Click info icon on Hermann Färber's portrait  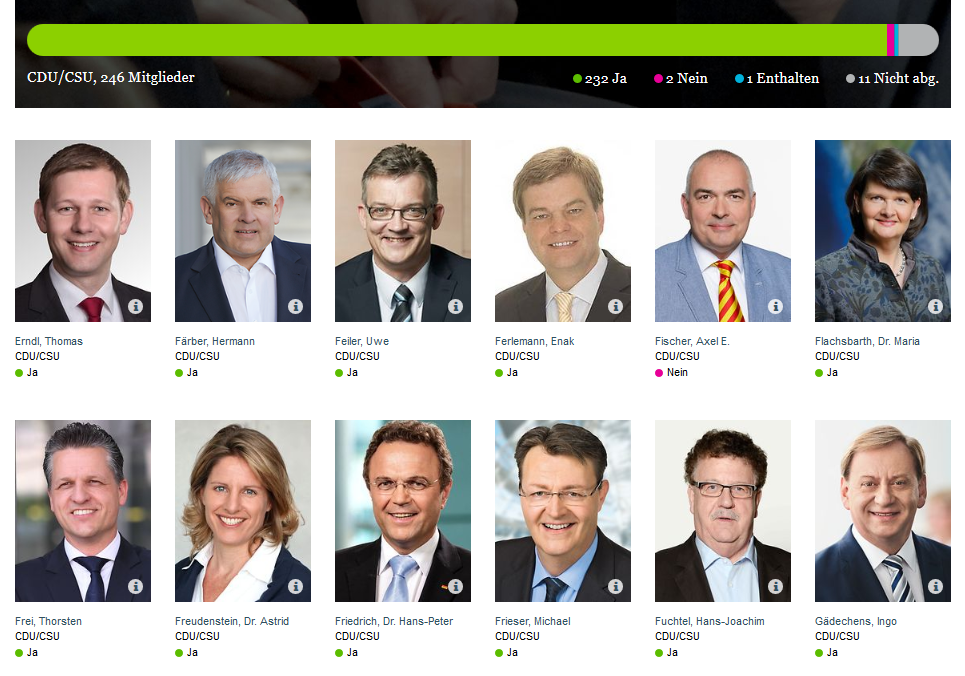[x=295, y=306]
